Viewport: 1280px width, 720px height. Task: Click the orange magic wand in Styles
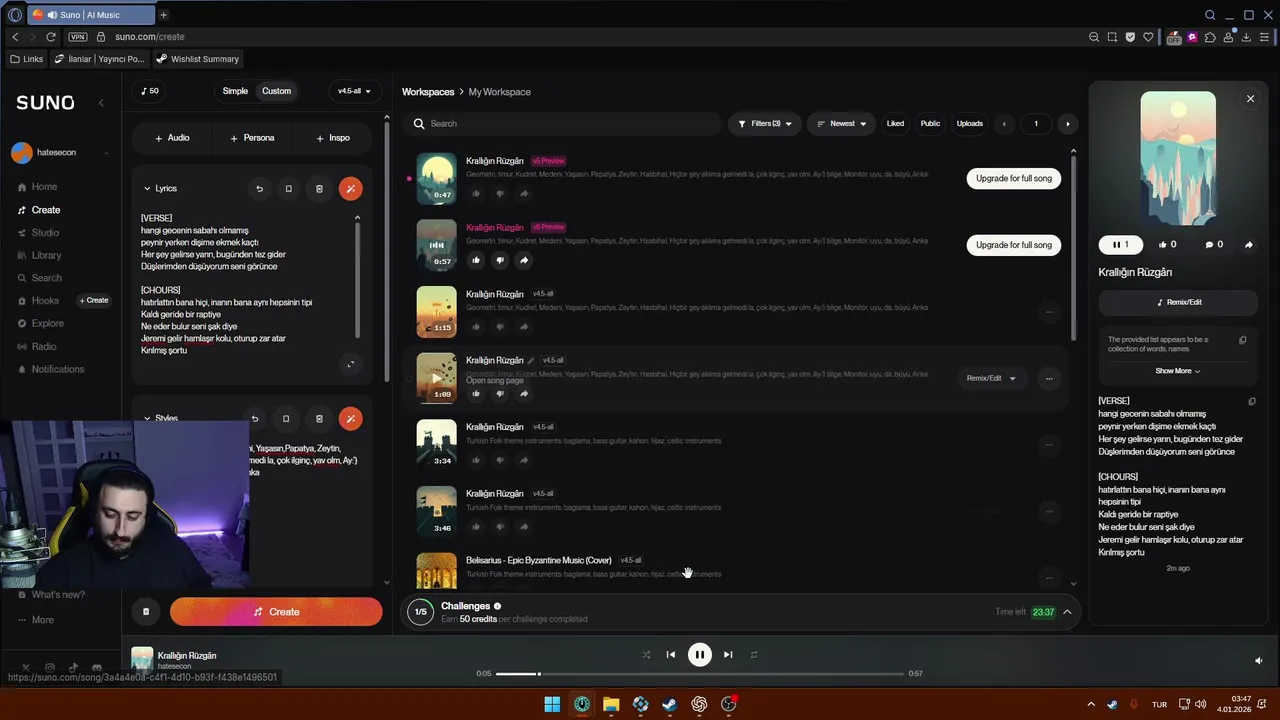tap(350, 418)
